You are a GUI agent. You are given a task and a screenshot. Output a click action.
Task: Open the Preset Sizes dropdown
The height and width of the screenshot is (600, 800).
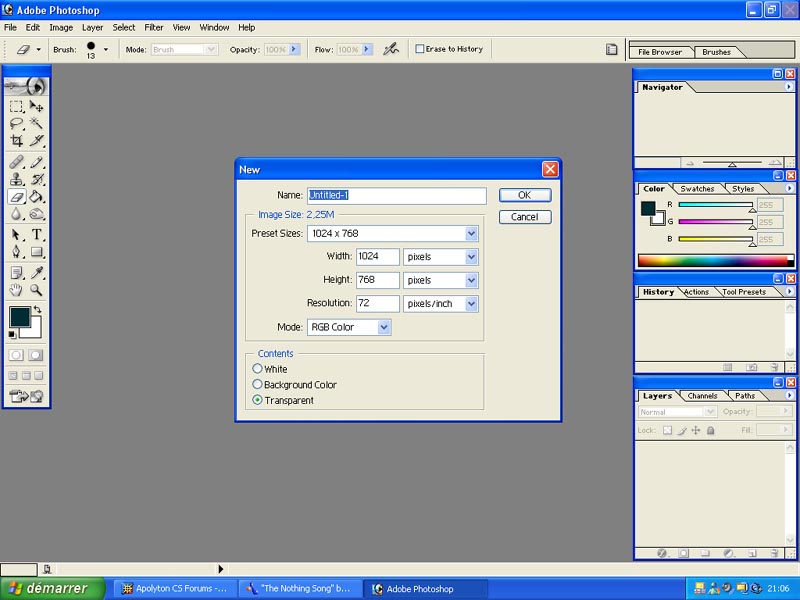[x=471, y=234]
